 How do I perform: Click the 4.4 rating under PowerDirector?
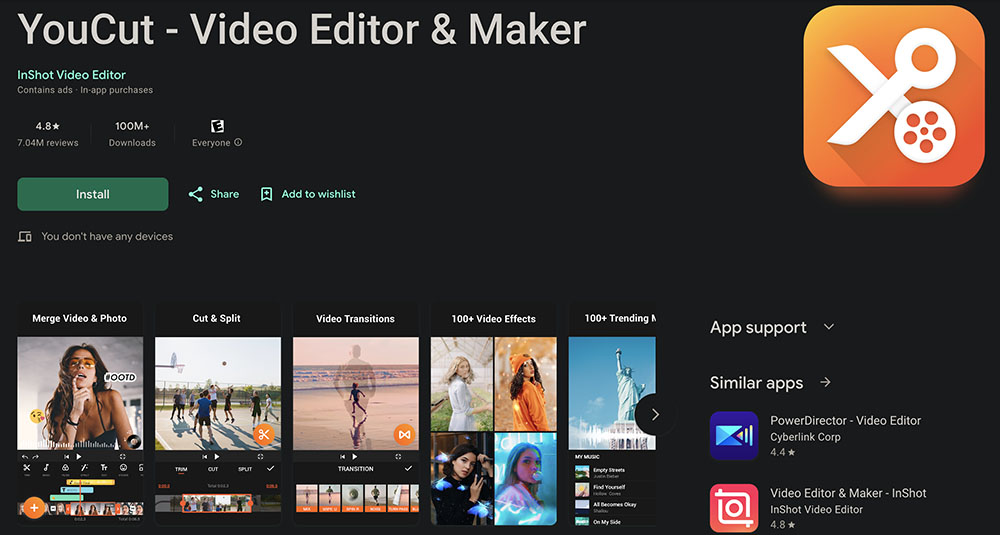tap(783, 452)
